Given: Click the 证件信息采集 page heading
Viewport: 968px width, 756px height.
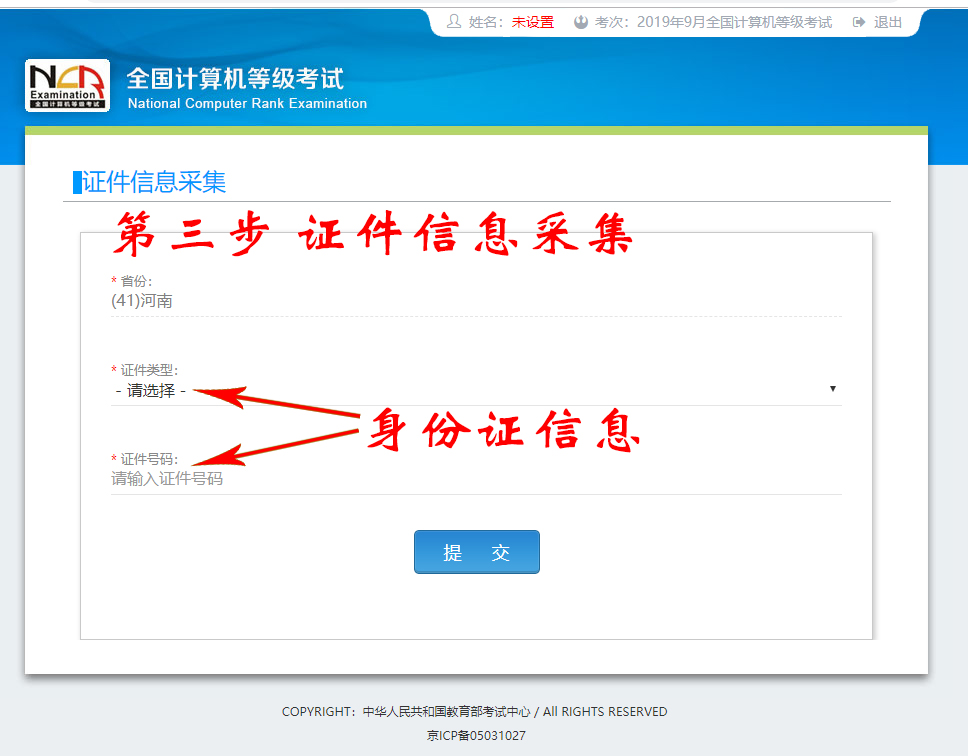Looking at the screenshot, I should (x=155, y=182).
